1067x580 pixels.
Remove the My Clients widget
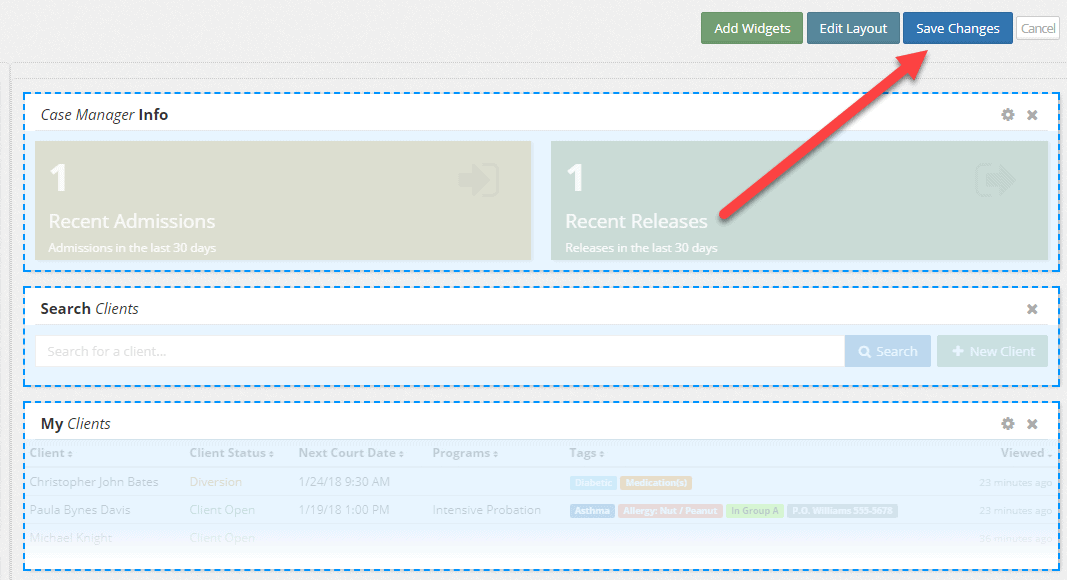click(x=1032, y=424)
